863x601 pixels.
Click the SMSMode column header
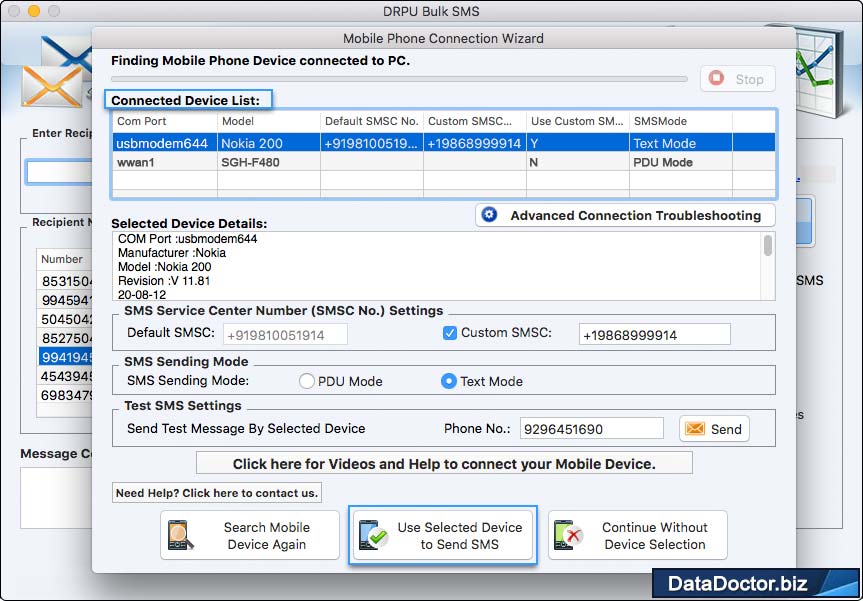(x=681, y=121)
